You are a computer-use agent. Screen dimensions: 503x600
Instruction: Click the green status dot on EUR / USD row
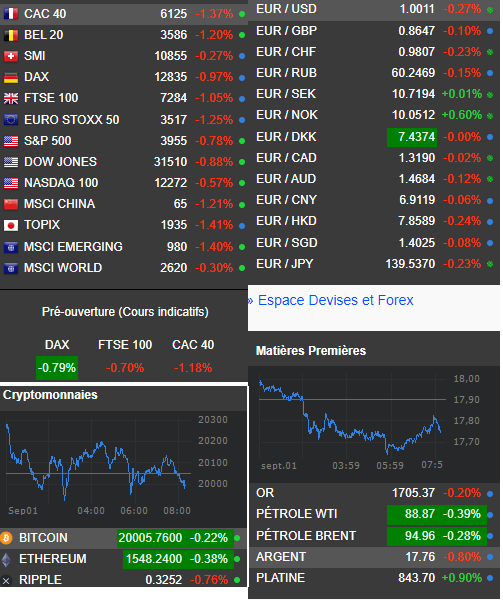490,10
